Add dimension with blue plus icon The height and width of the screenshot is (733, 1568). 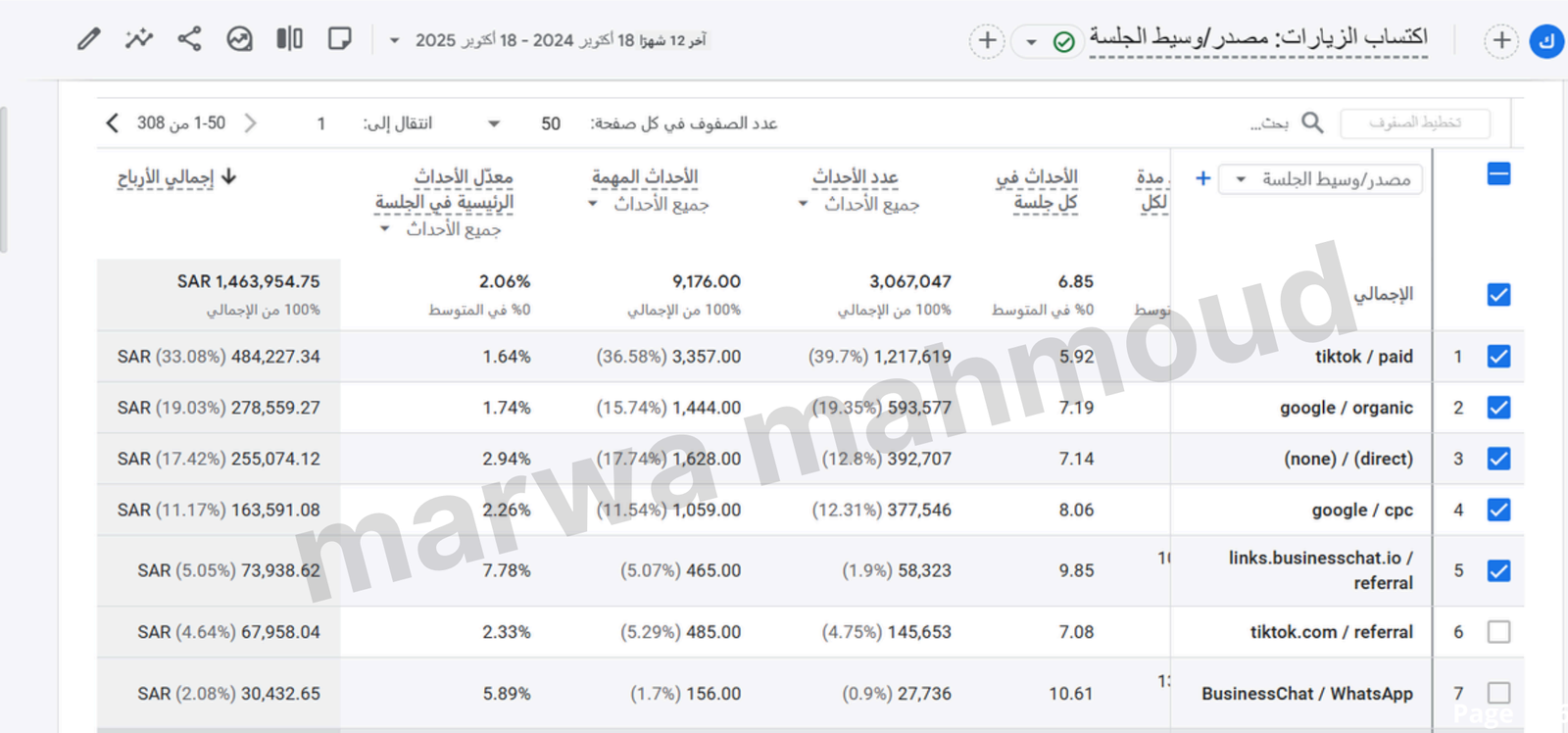coord(1202,178)
